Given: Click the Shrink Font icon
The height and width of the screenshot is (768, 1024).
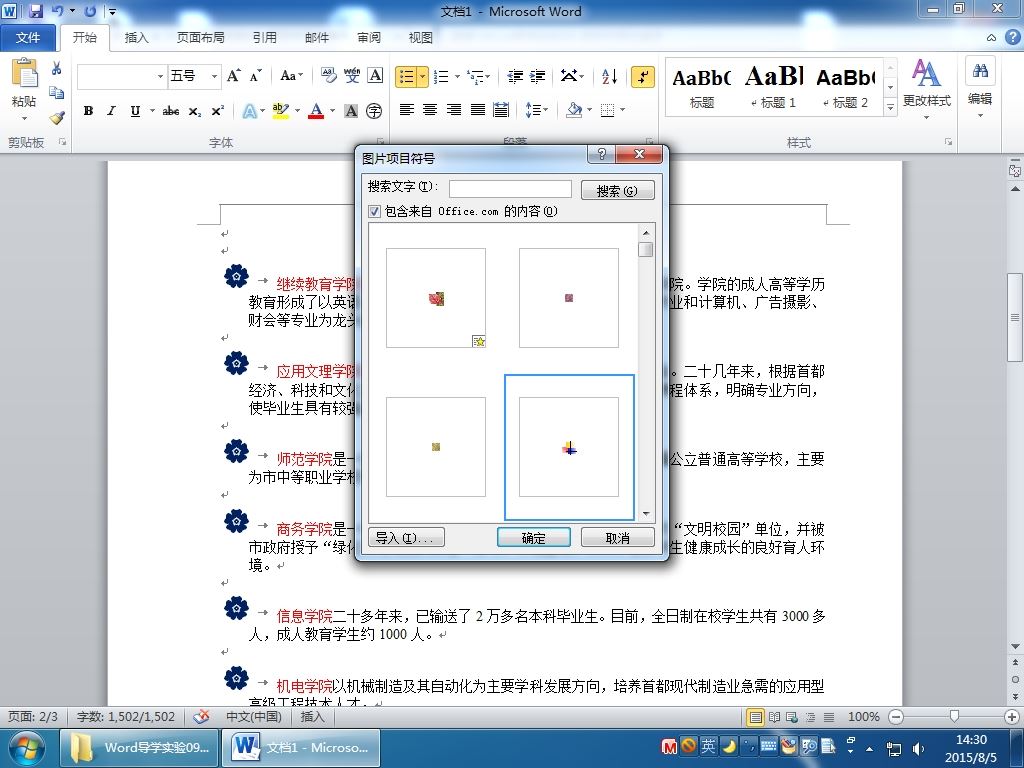Looking at the screenshot, I should click(255, 76).
